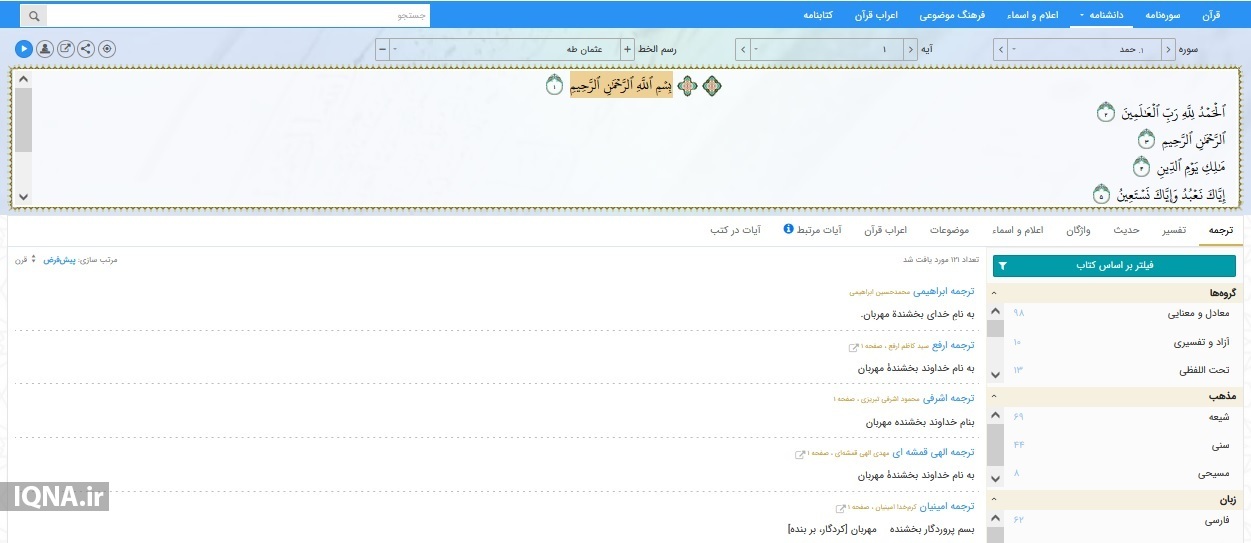Open the verse number dropdown showing 1
This screenshot has width=1251, height=543.
(826, 49)
